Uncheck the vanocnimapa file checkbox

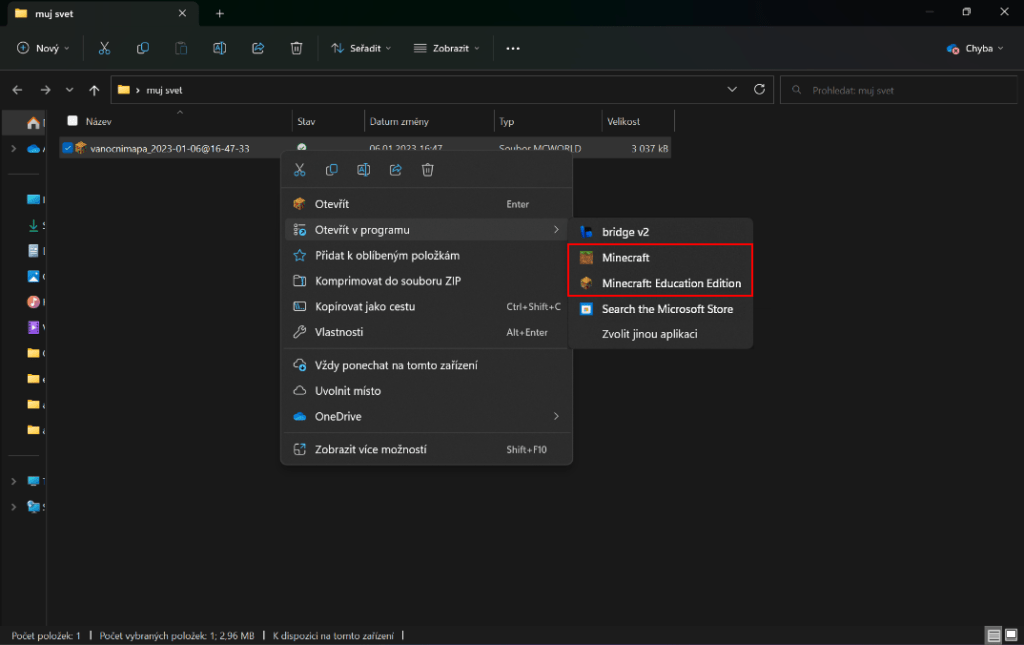pyautogui.click(x=67, y=148)
